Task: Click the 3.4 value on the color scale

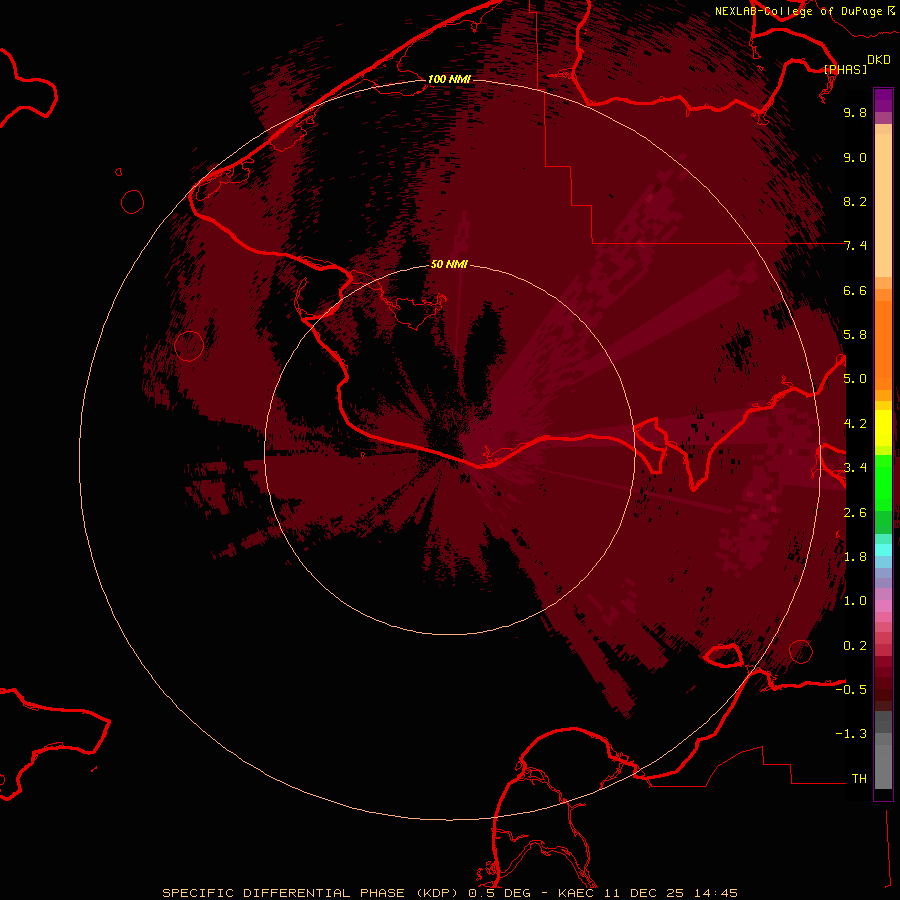Action: [855, 468]
